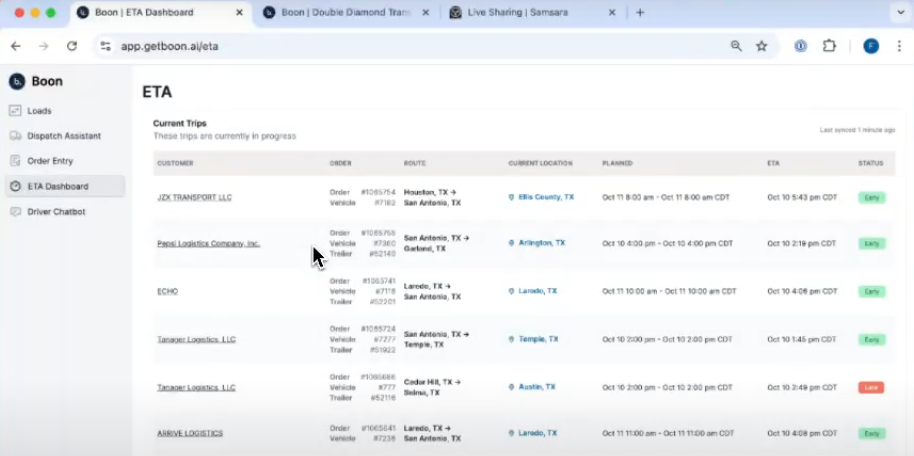Click Austin, TX current location link

537,387
